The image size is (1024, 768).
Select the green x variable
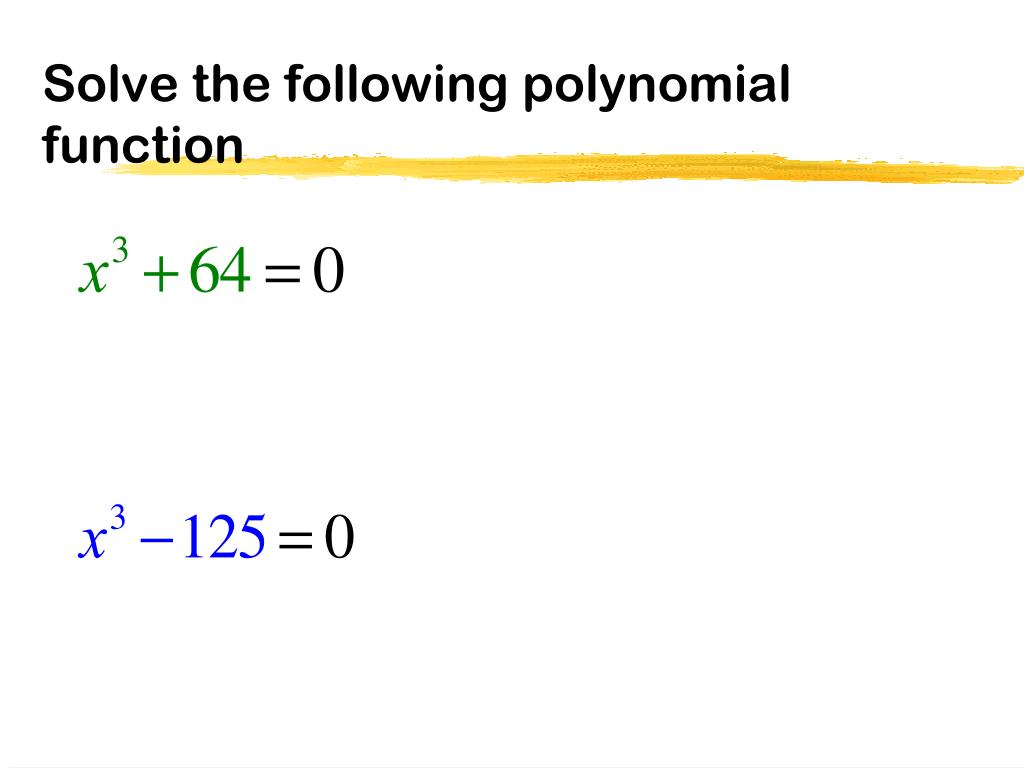(x=93, y=275)
